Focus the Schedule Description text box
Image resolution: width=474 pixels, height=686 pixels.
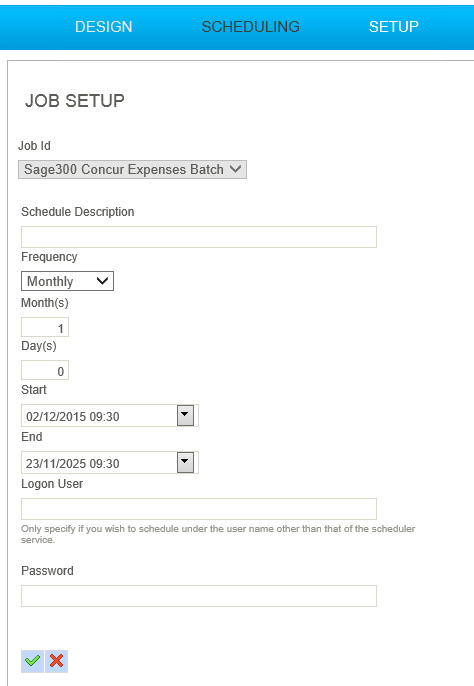click(199, 237)
